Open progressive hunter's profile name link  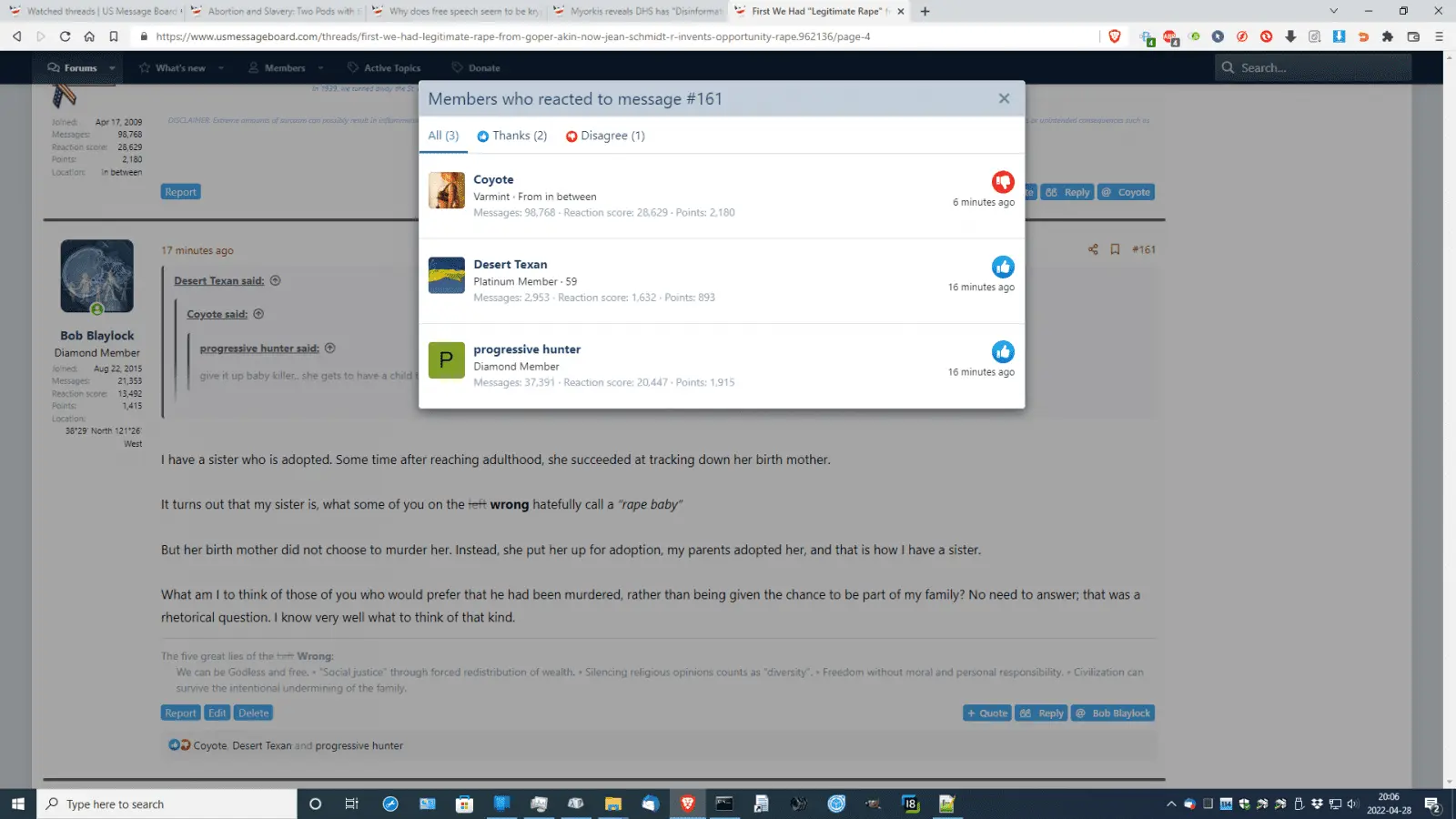(527, 349)
